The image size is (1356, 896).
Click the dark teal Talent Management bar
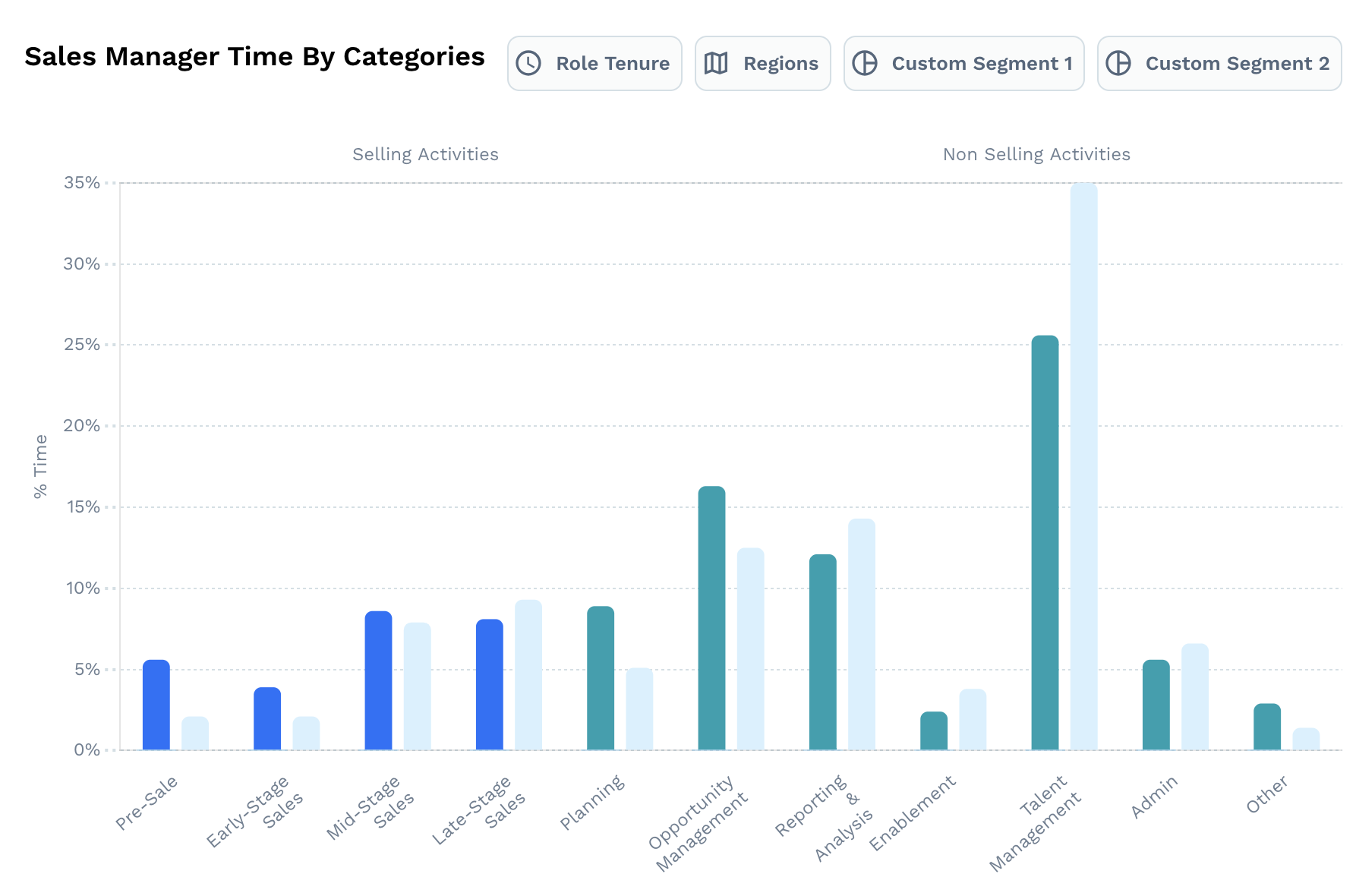[x=1045, y=543]
